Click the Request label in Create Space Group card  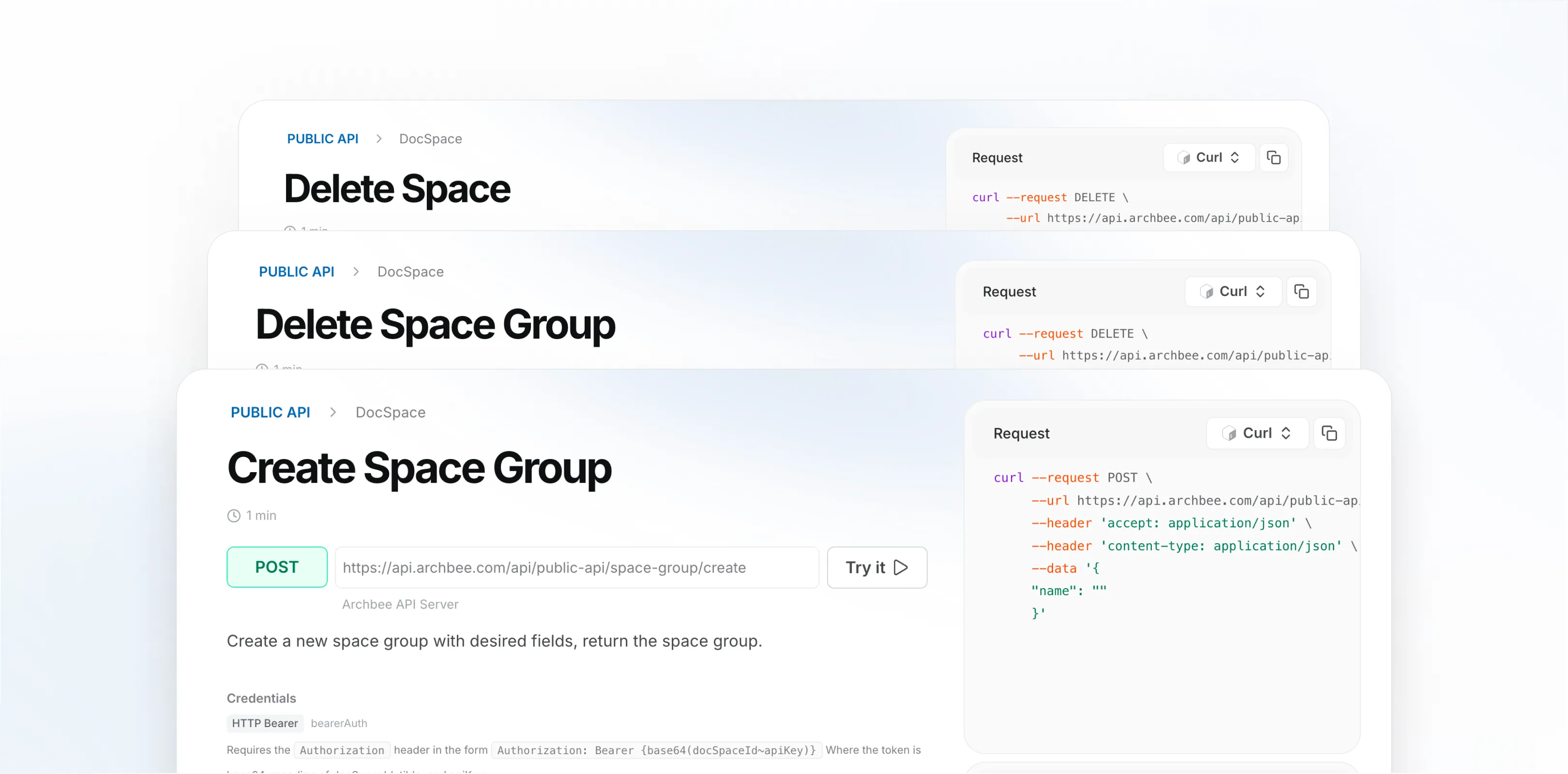1022,433
